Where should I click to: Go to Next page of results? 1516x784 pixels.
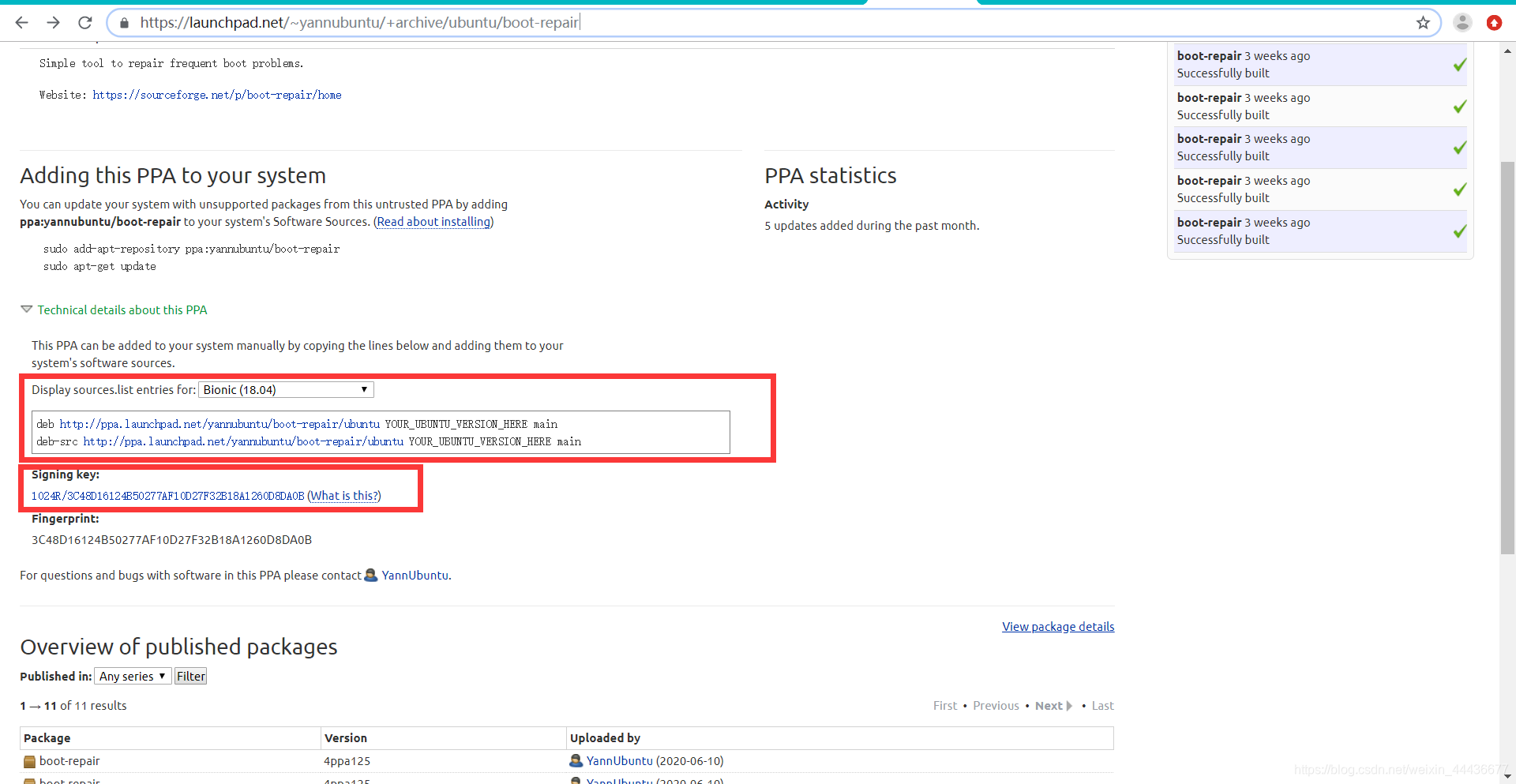pos(1049,706)
